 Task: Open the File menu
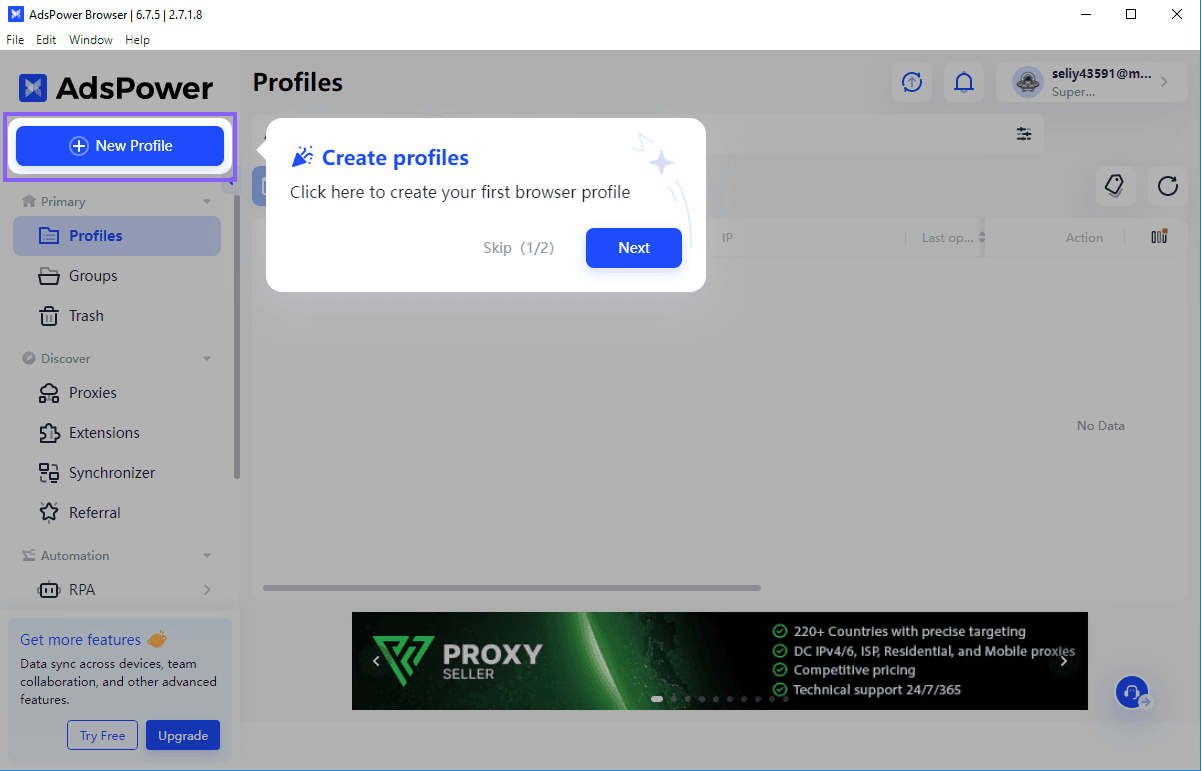point(15,39)
